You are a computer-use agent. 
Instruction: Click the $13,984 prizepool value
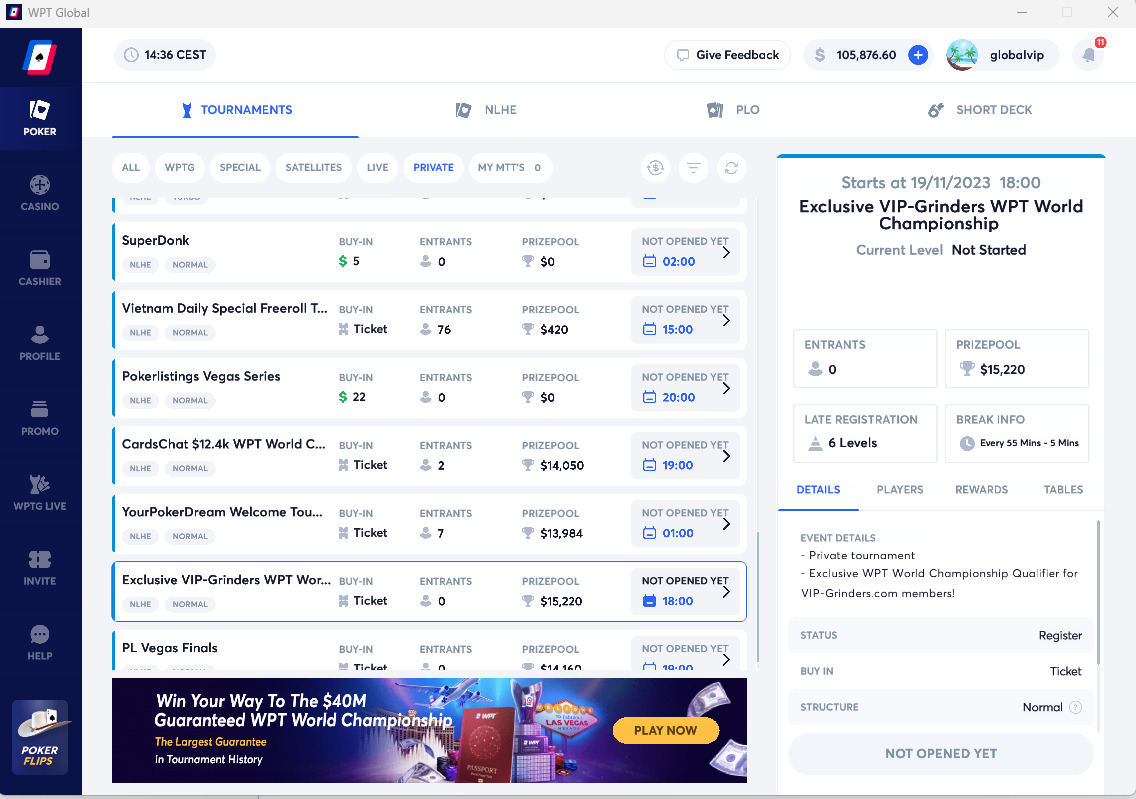click(x=561, y=534)
